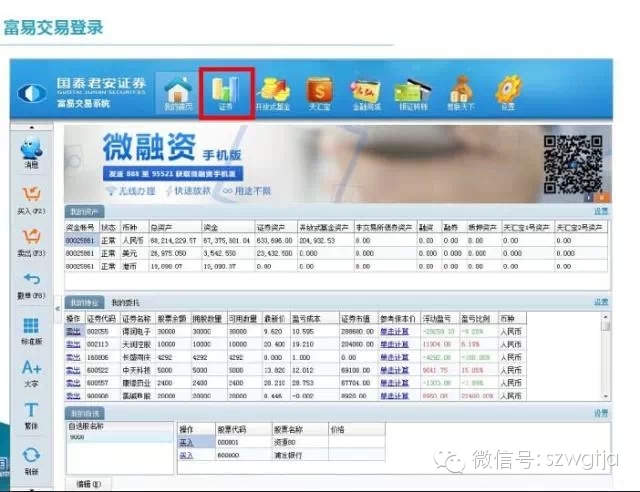Screen dimensions: 640x492
Task: Click 单击计算 link in 002055 row
Action: 394,331
